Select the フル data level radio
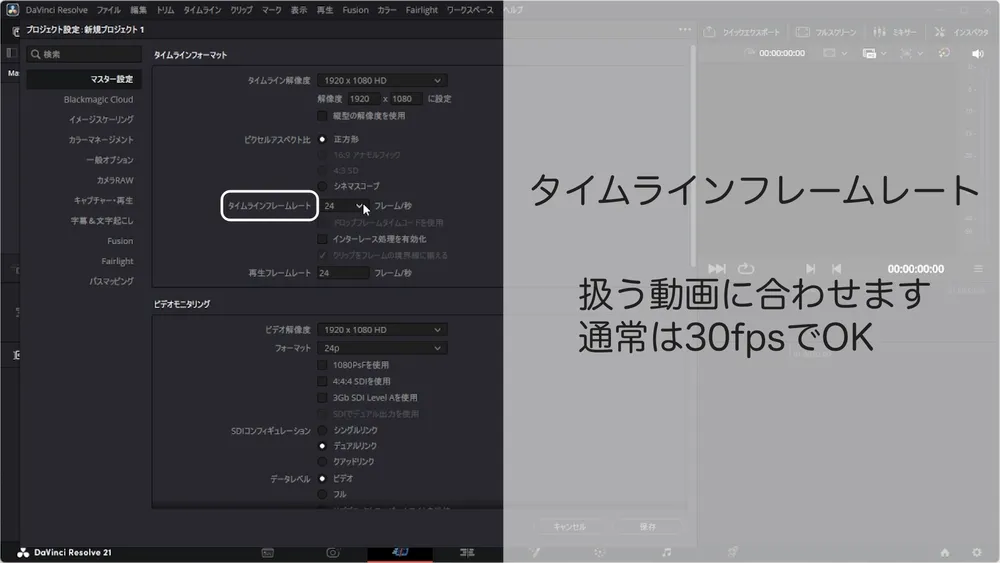This screenshot has height=563, width=1000. point(322,494)
